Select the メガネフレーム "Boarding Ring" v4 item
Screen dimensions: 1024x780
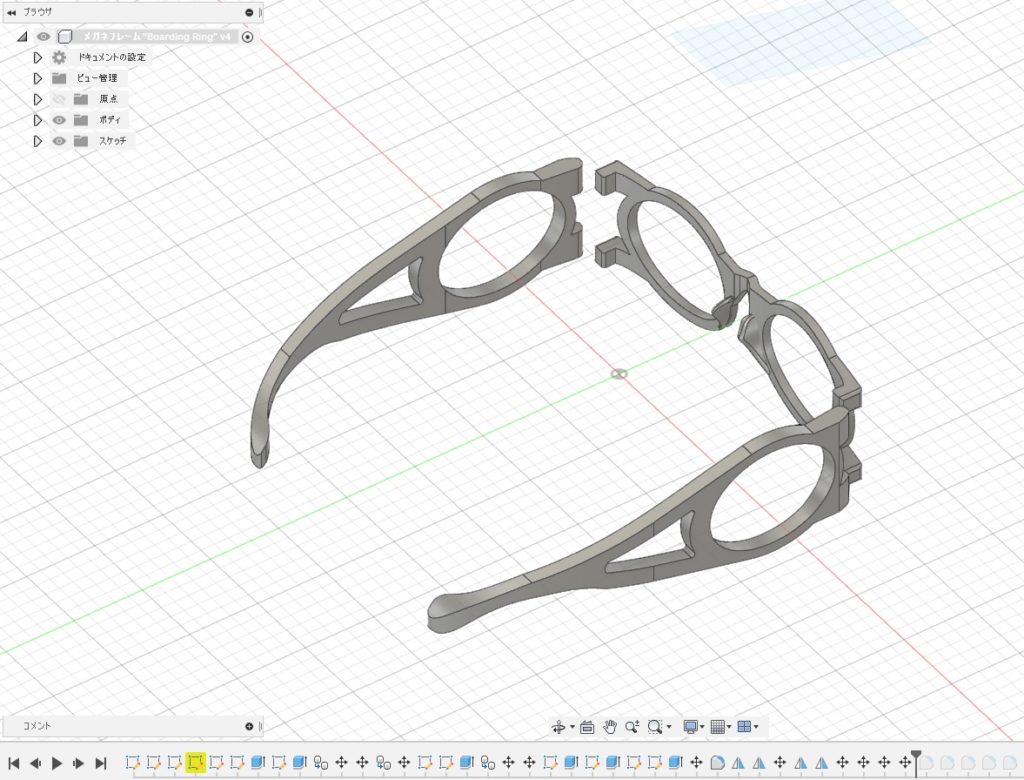coord(157,37)
